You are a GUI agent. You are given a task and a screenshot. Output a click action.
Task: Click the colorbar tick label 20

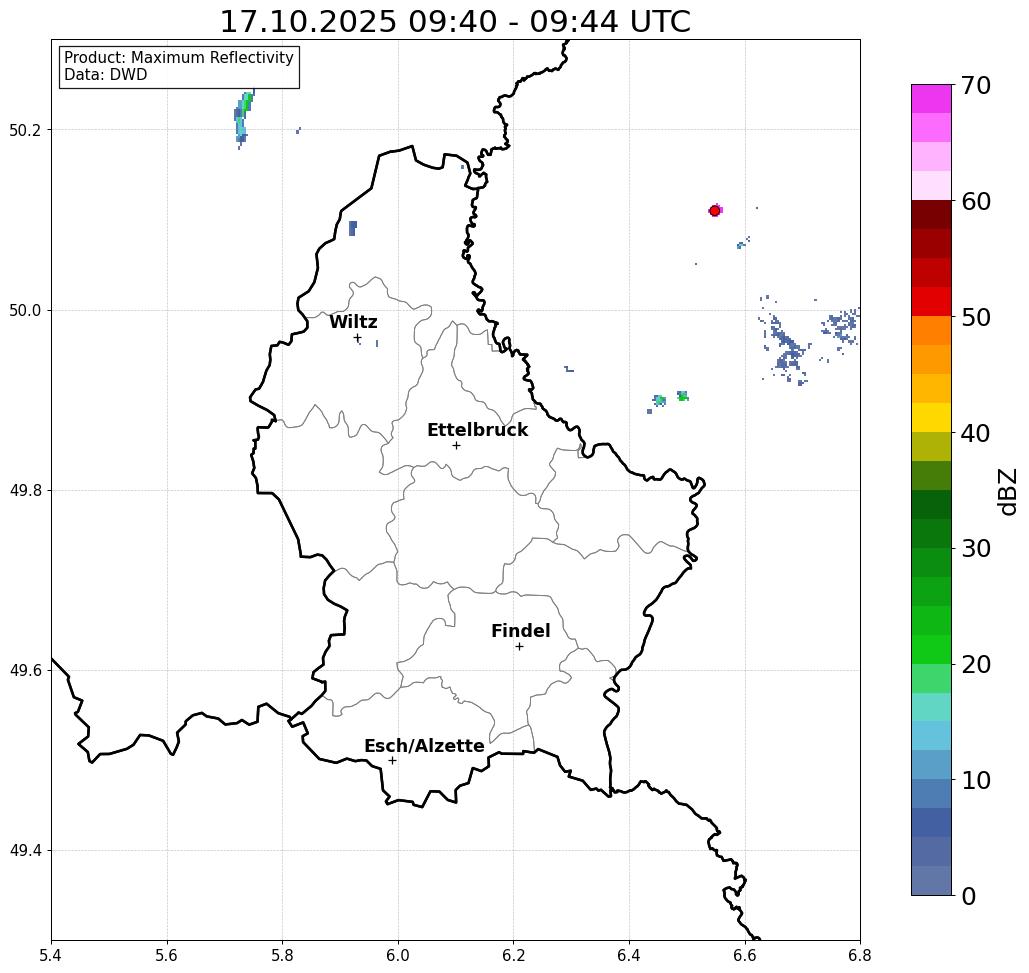tap(975, 665)
